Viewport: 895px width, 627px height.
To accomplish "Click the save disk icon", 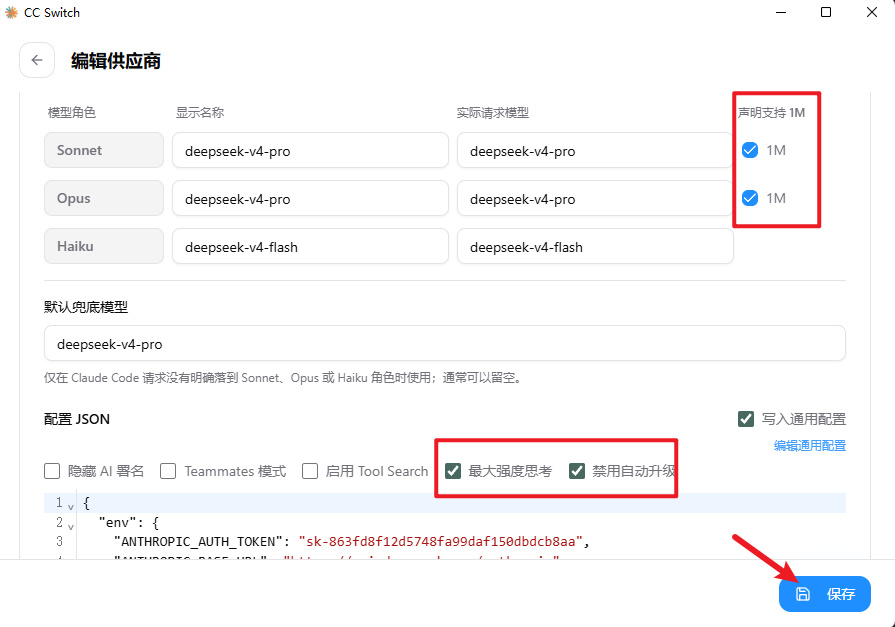I will click(803, 594).
